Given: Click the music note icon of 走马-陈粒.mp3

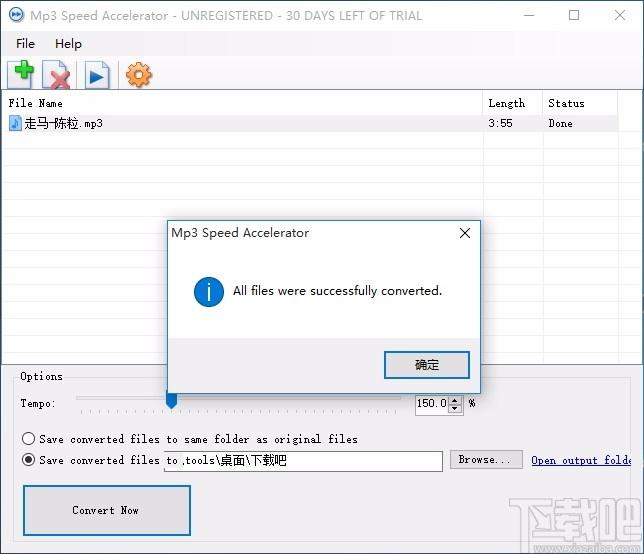Looking at the screenshot, I should point(15,123).
